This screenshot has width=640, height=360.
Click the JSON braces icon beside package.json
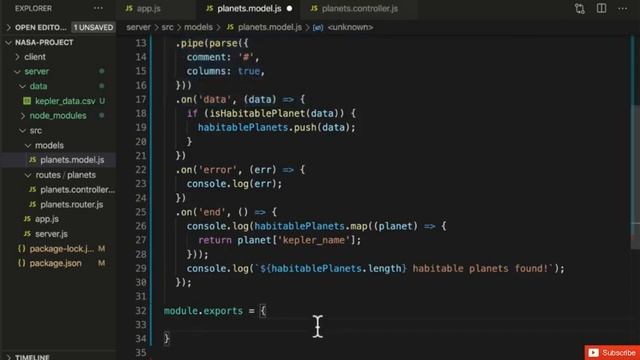(22, 263)
